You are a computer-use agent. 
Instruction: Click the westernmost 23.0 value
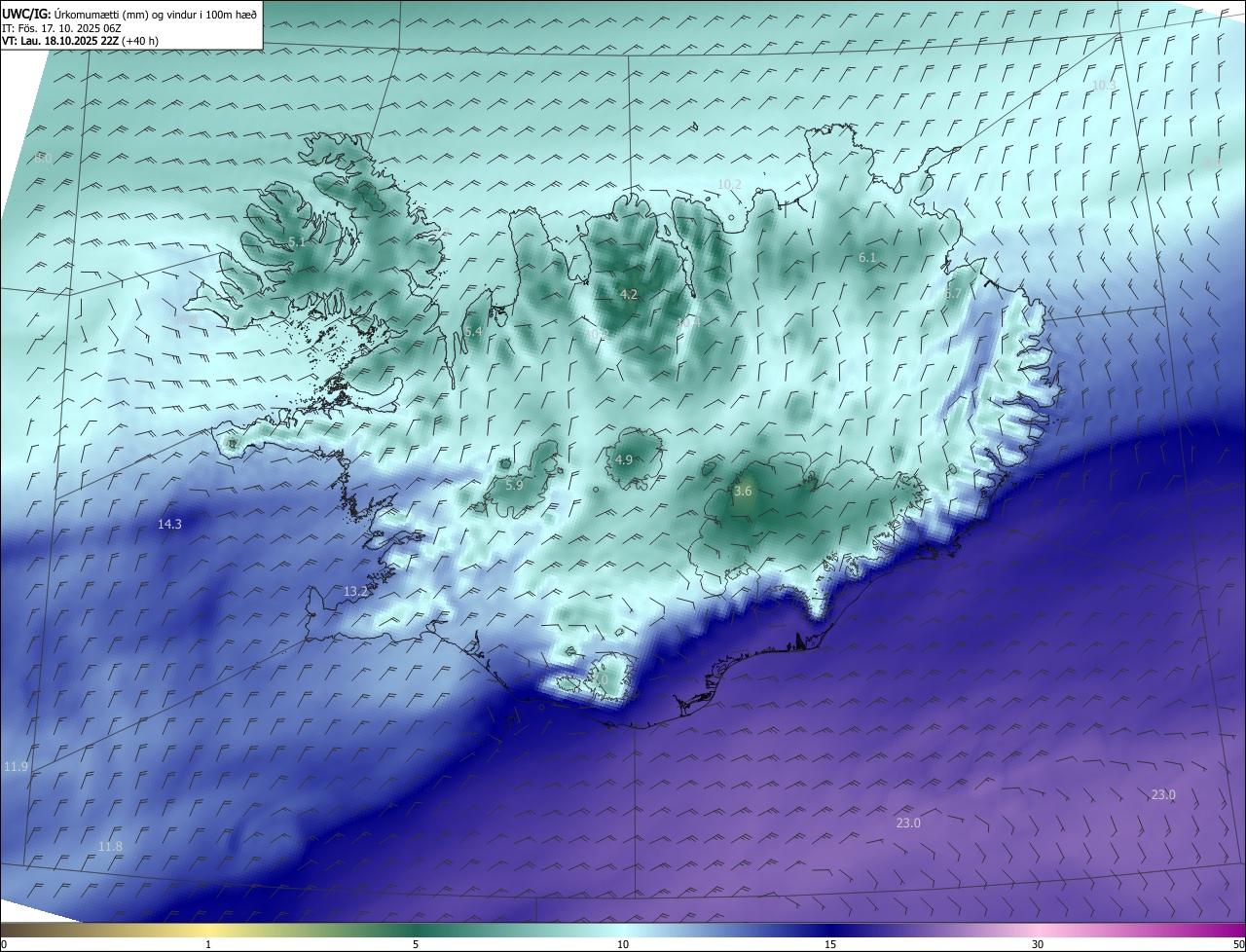[908, 824]
